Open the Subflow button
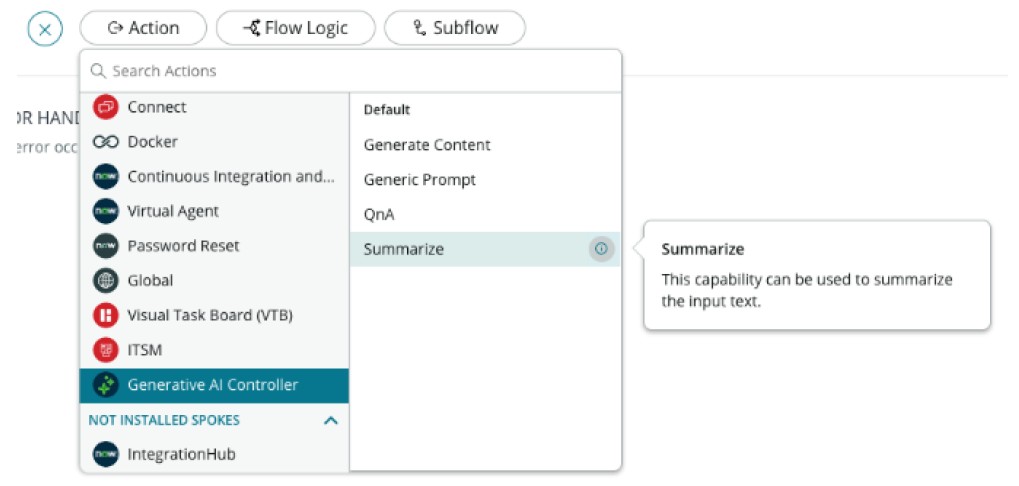This screenshot has height=486, width=1019. point(455,28)
